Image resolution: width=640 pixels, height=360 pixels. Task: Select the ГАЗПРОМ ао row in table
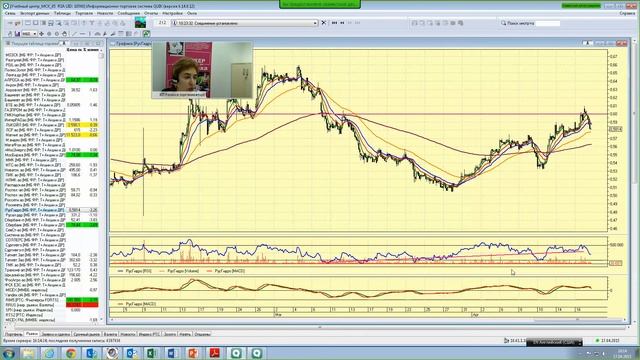51,110
